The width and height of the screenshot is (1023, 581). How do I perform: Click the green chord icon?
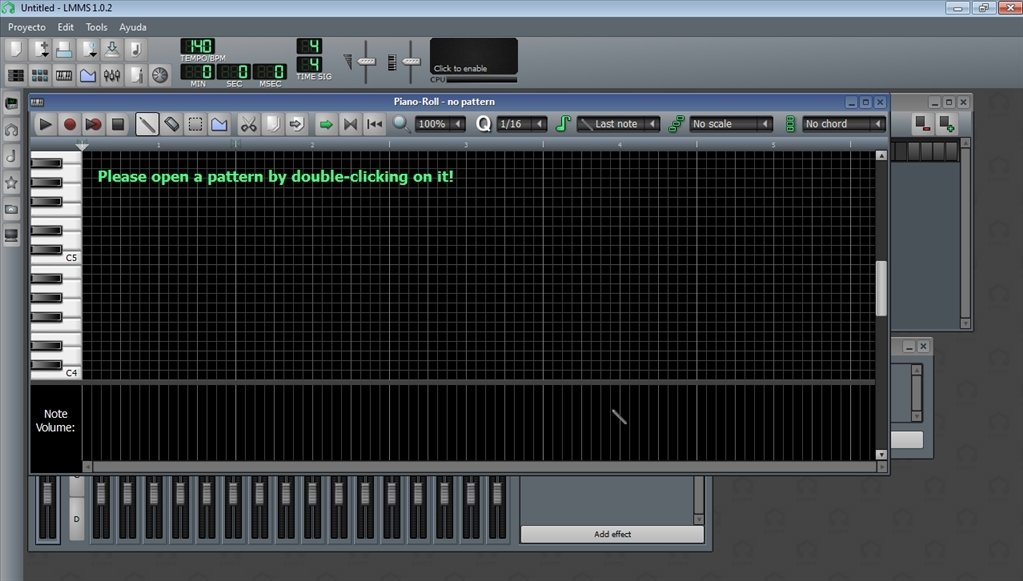tap(790, 124)
